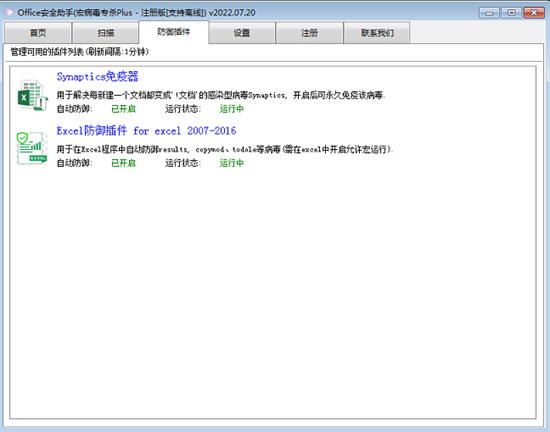Click the app logo icon in title bar

pyautogui.click(x=9, y=13)
